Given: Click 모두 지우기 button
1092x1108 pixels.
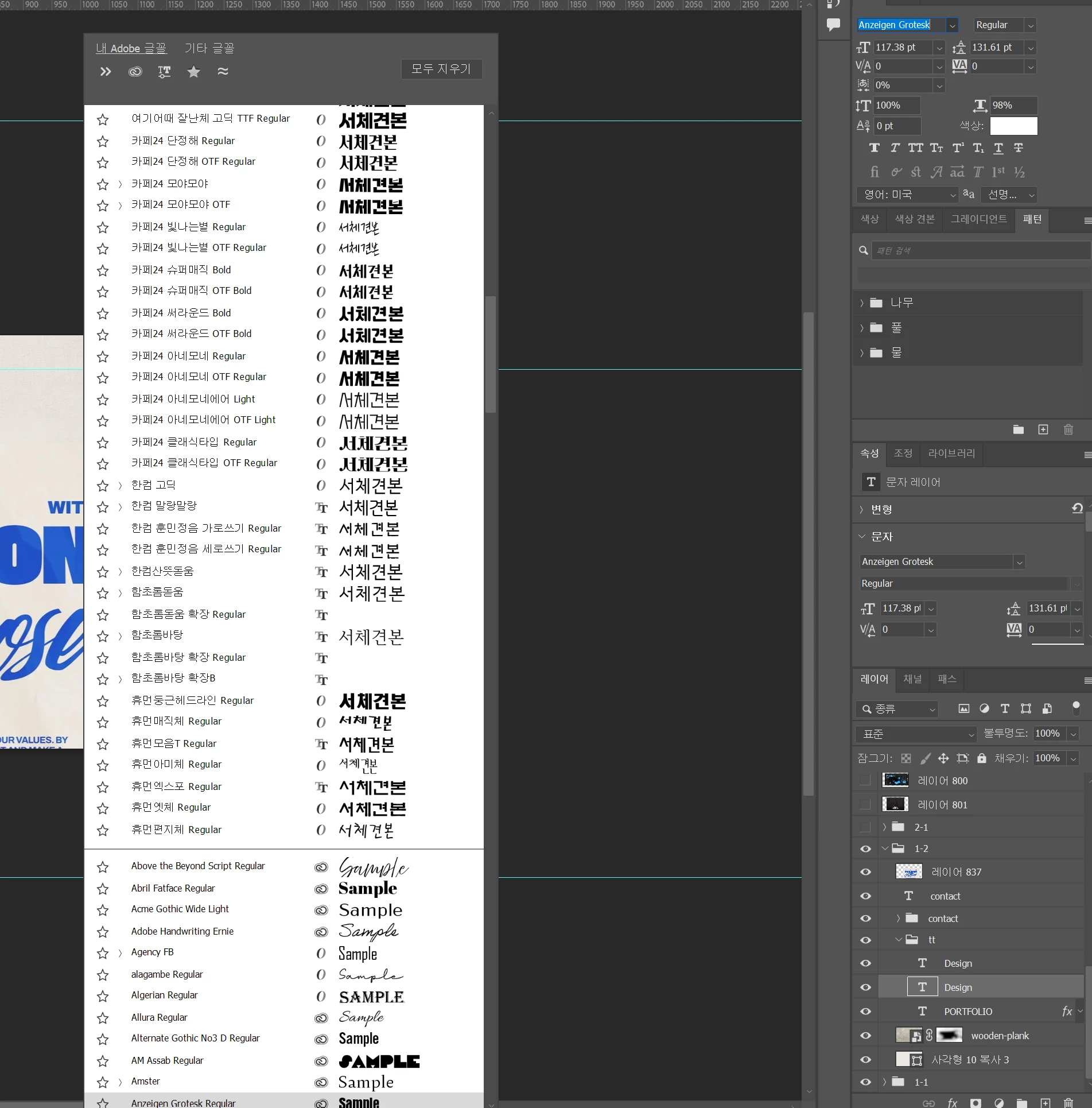Looking at the screenshot, I should pos(441,69).
